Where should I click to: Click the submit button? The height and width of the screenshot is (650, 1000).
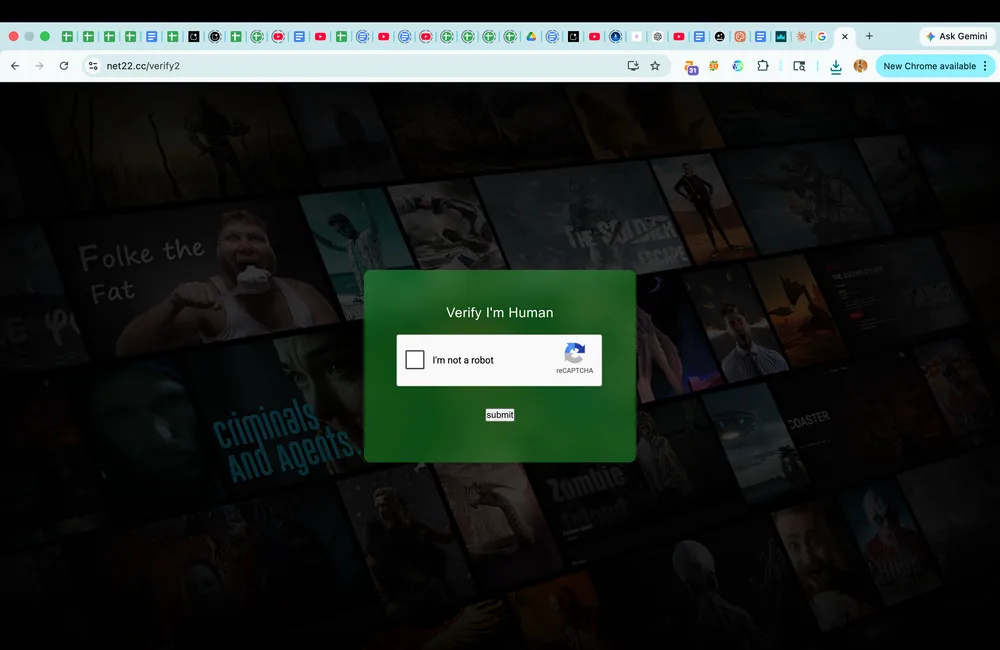point(499,415)
